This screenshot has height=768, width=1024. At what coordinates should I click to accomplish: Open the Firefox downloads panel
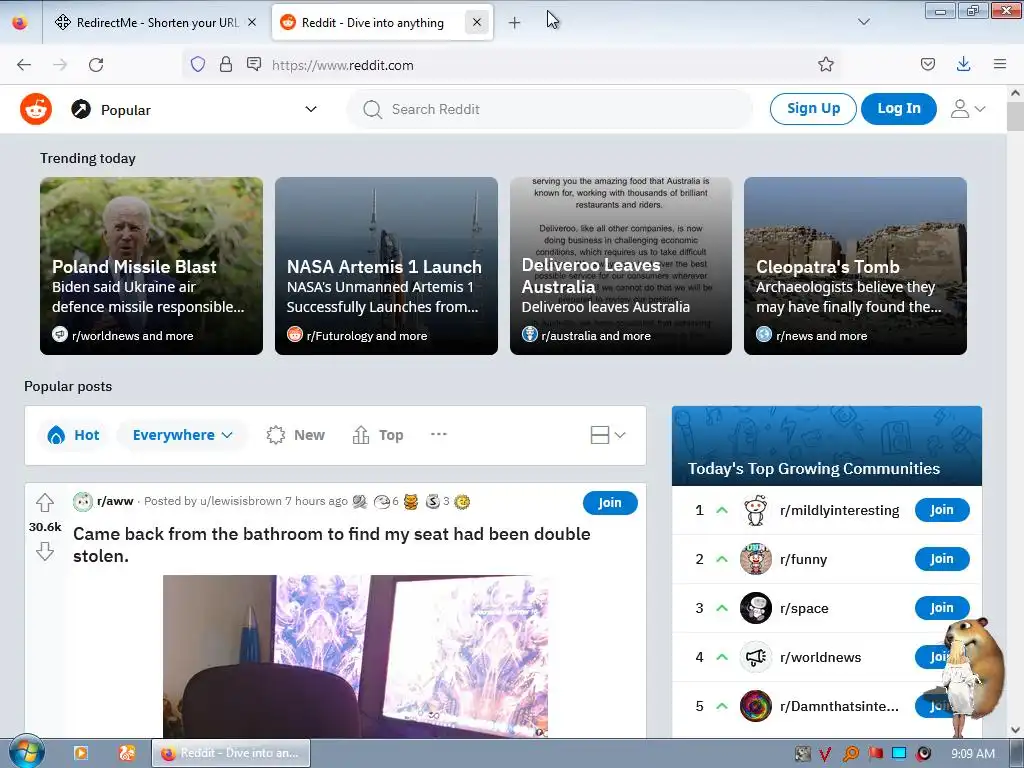click(963, 64)
